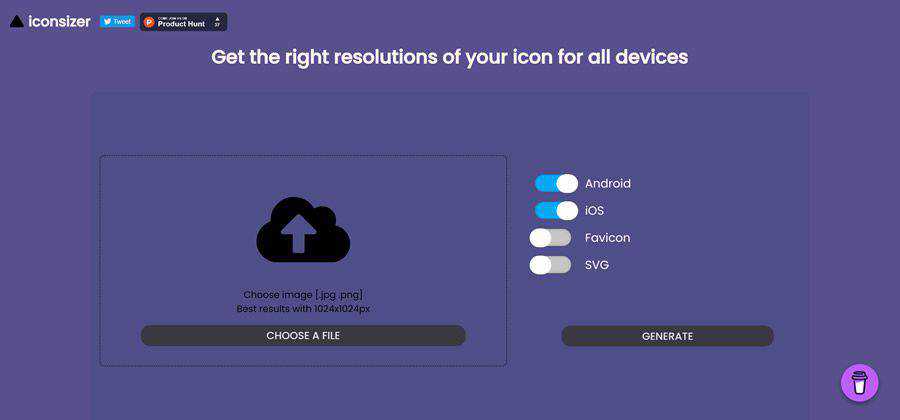
Task: Enable the Favicon toggle
Action: pos(550,238)
